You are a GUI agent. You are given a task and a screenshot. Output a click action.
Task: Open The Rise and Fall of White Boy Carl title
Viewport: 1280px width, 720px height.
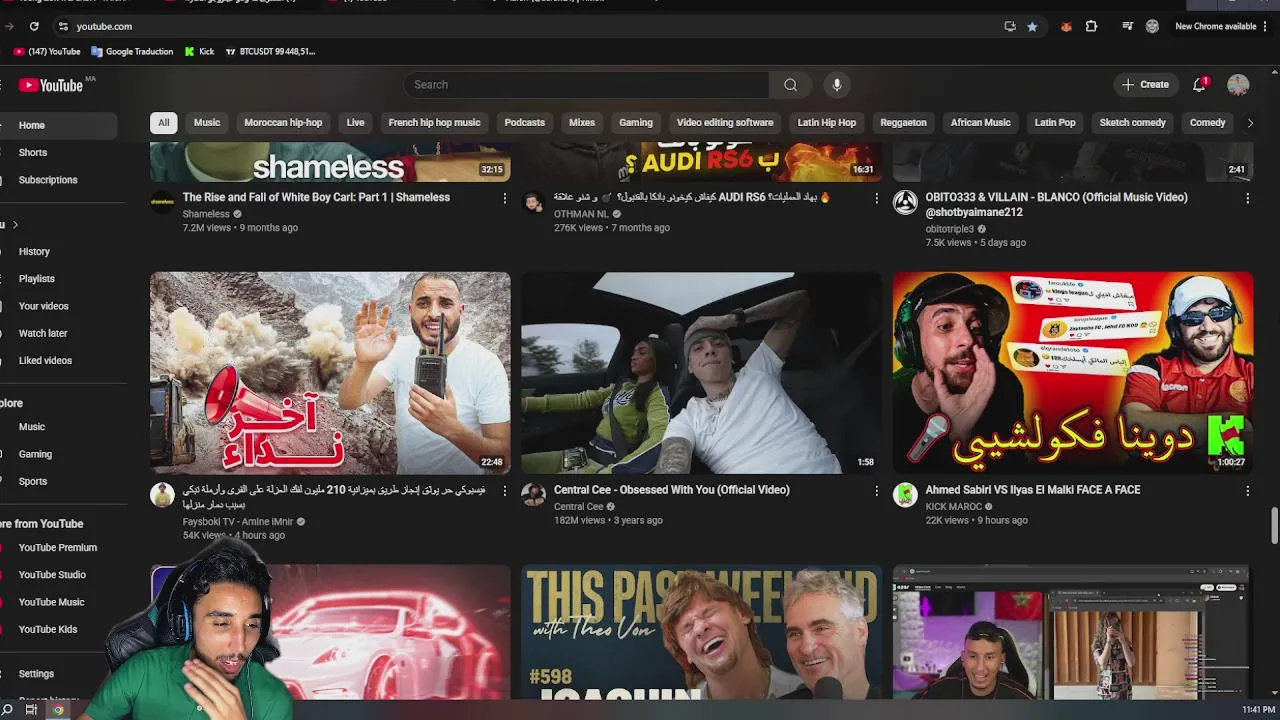pos(316,197)
